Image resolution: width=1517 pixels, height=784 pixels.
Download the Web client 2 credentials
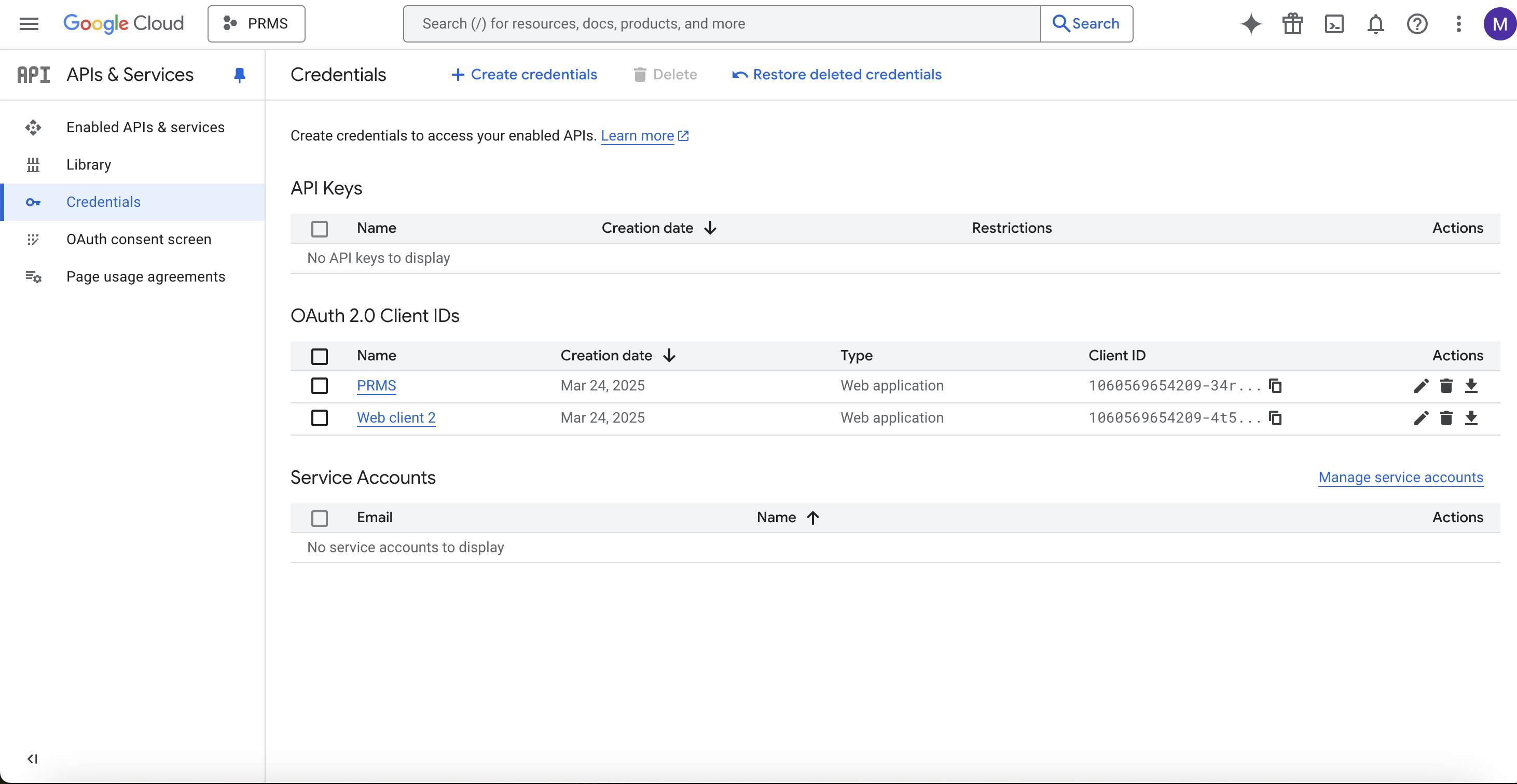1472,418
